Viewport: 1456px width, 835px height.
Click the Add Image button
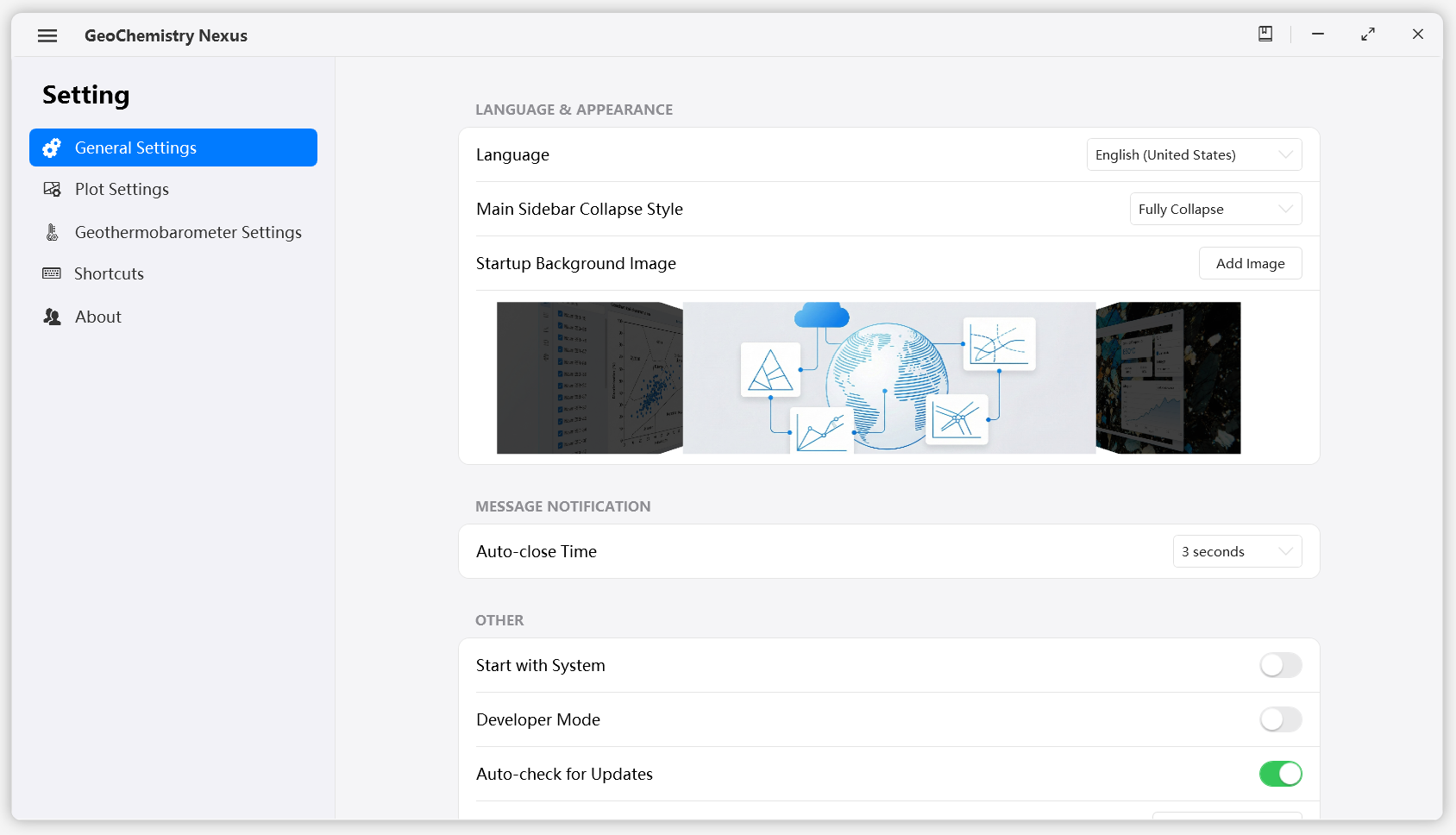[1250, 263]
